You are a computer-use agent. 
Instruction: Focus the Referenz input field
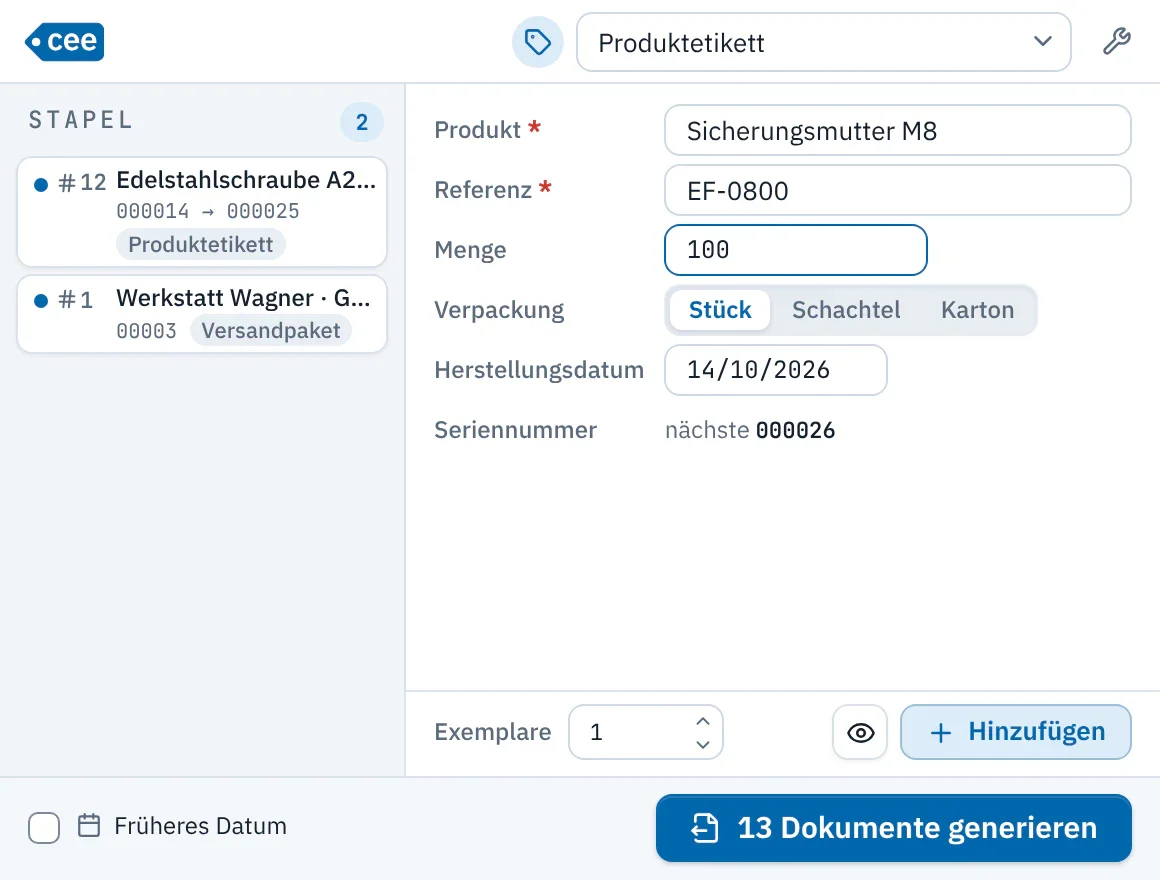(x=897, y=190)
